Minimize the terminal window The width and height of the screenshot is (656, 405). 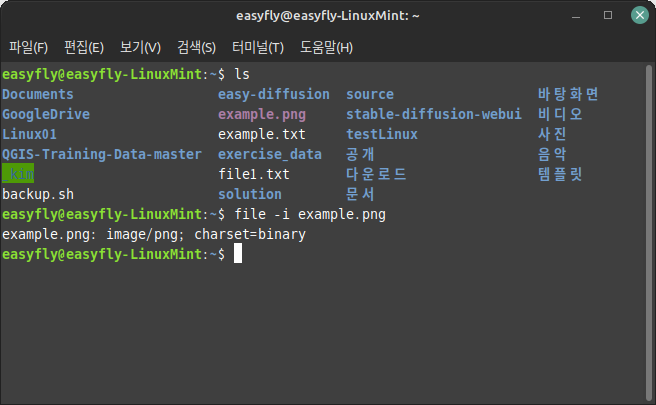[576, 16]
